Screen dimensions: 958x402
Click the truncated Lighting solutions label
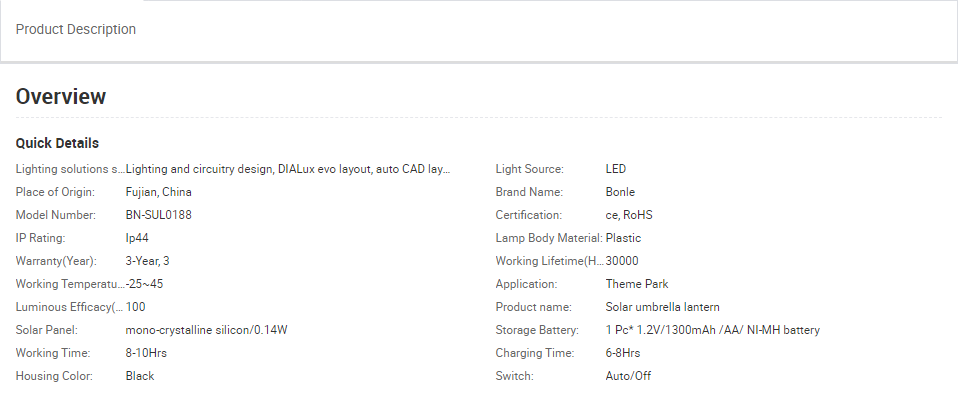point(70,169)
